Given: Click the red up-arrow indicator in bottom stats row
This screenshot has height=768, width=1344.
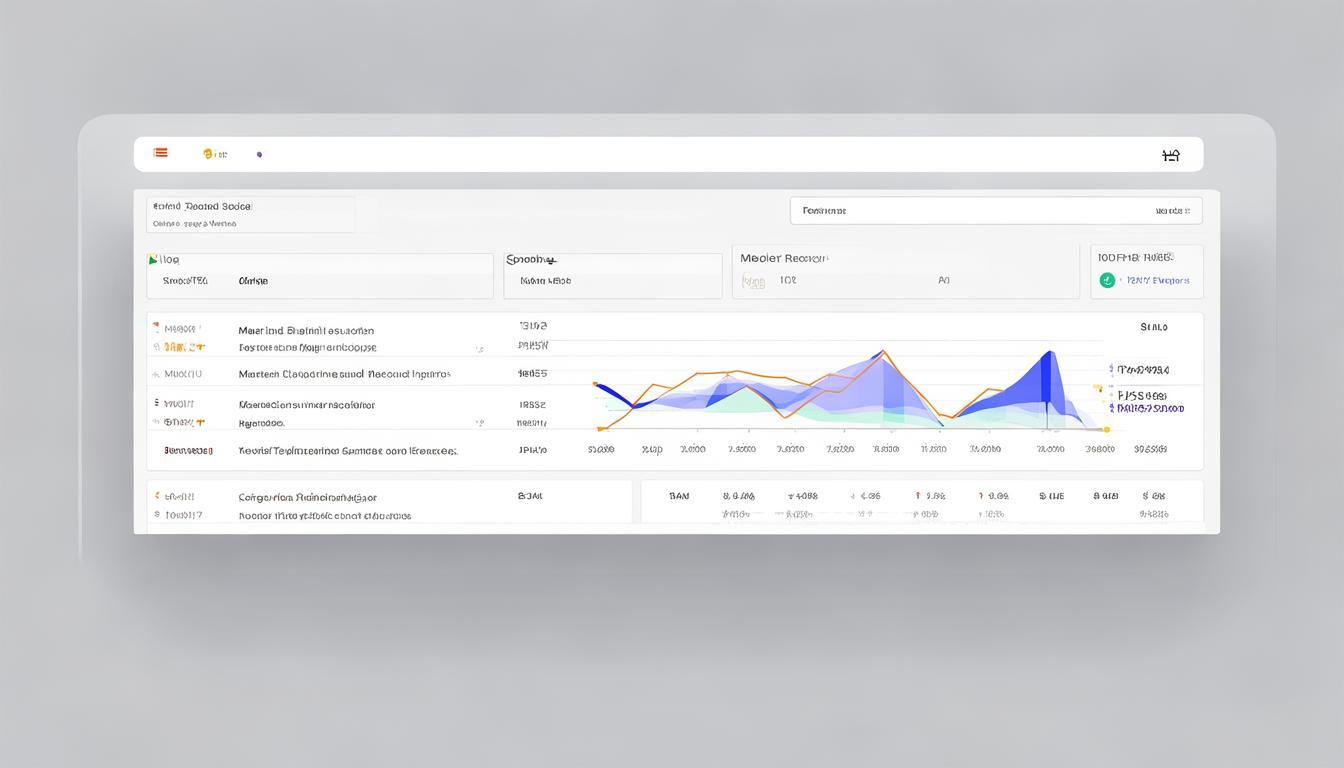Looking at the screenshot, I should (x=917, y=495).
